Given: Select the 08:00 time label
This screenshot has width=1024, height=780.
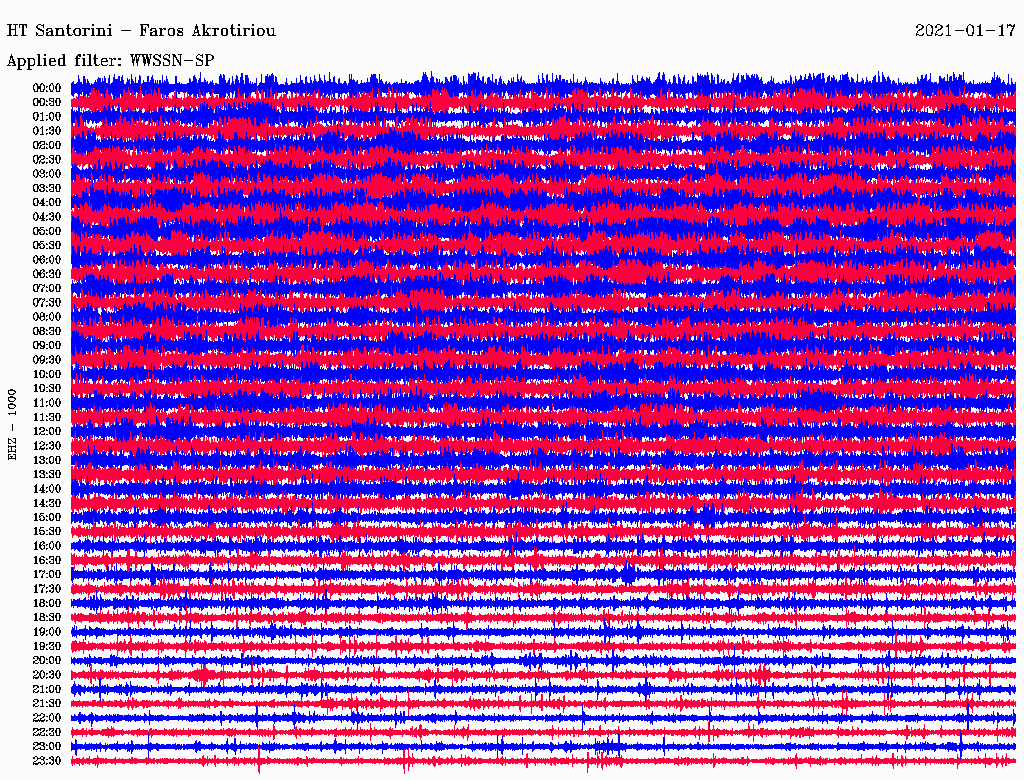Looking at the screenshot, I should pos(47,317).
